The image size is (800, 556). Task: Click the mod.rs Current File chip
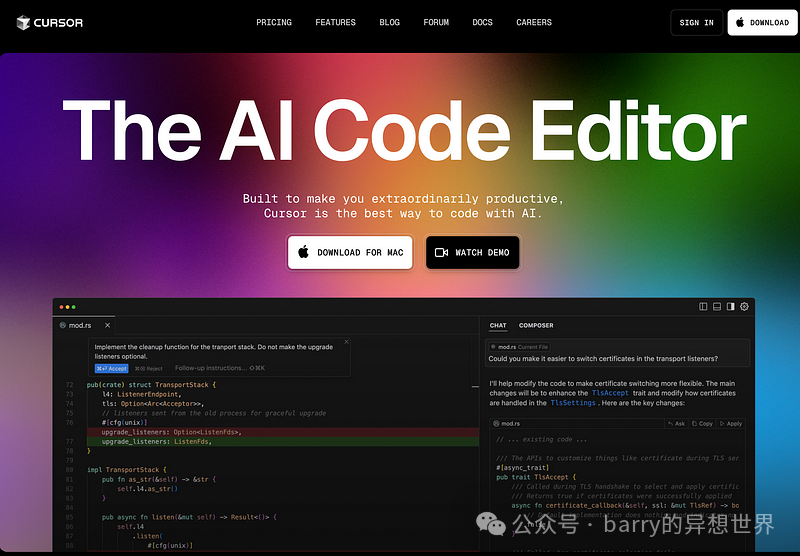pyautogui.click(x=519, y=347)
